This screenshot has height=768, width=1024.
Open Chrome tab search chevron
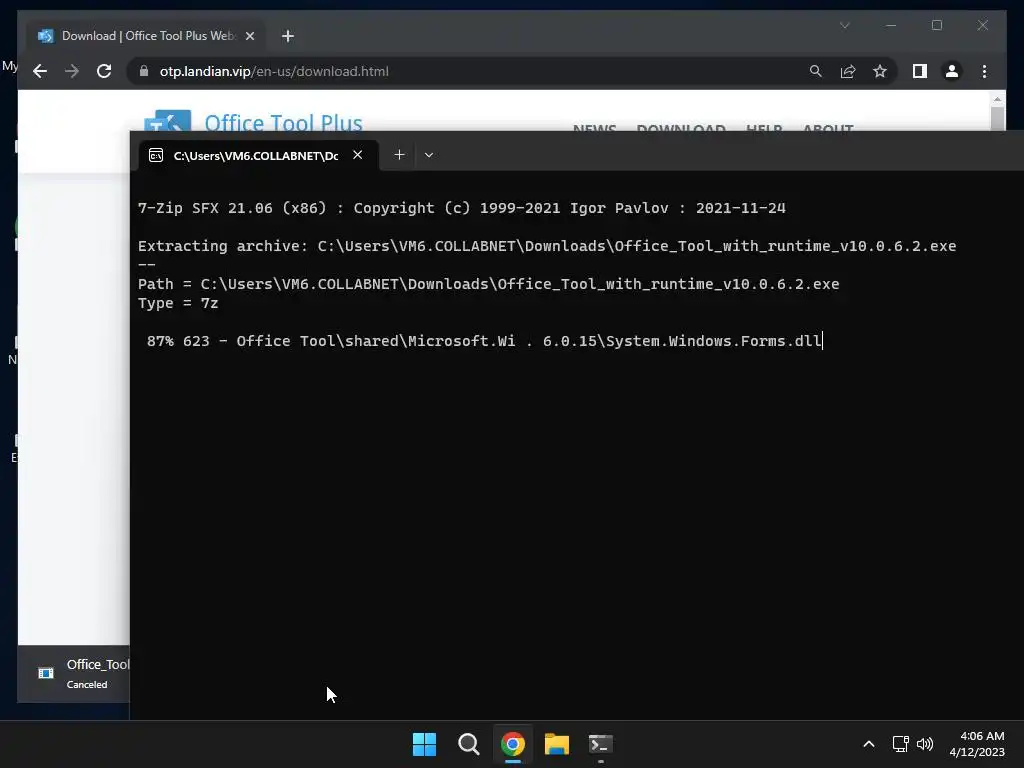tap(844, 25)
